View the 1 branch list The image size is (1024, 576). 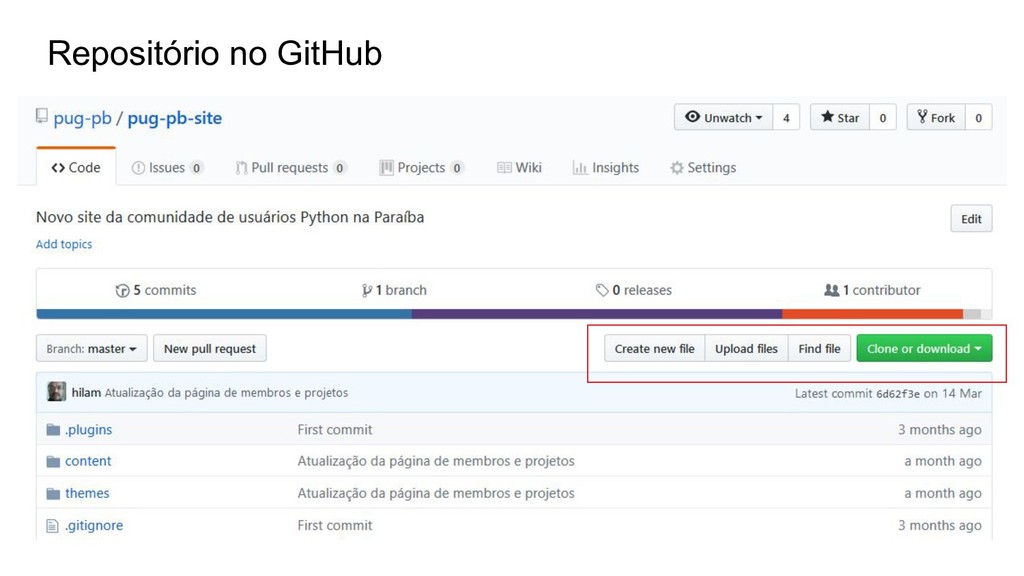pyautogui.click(x=394, y=290)
